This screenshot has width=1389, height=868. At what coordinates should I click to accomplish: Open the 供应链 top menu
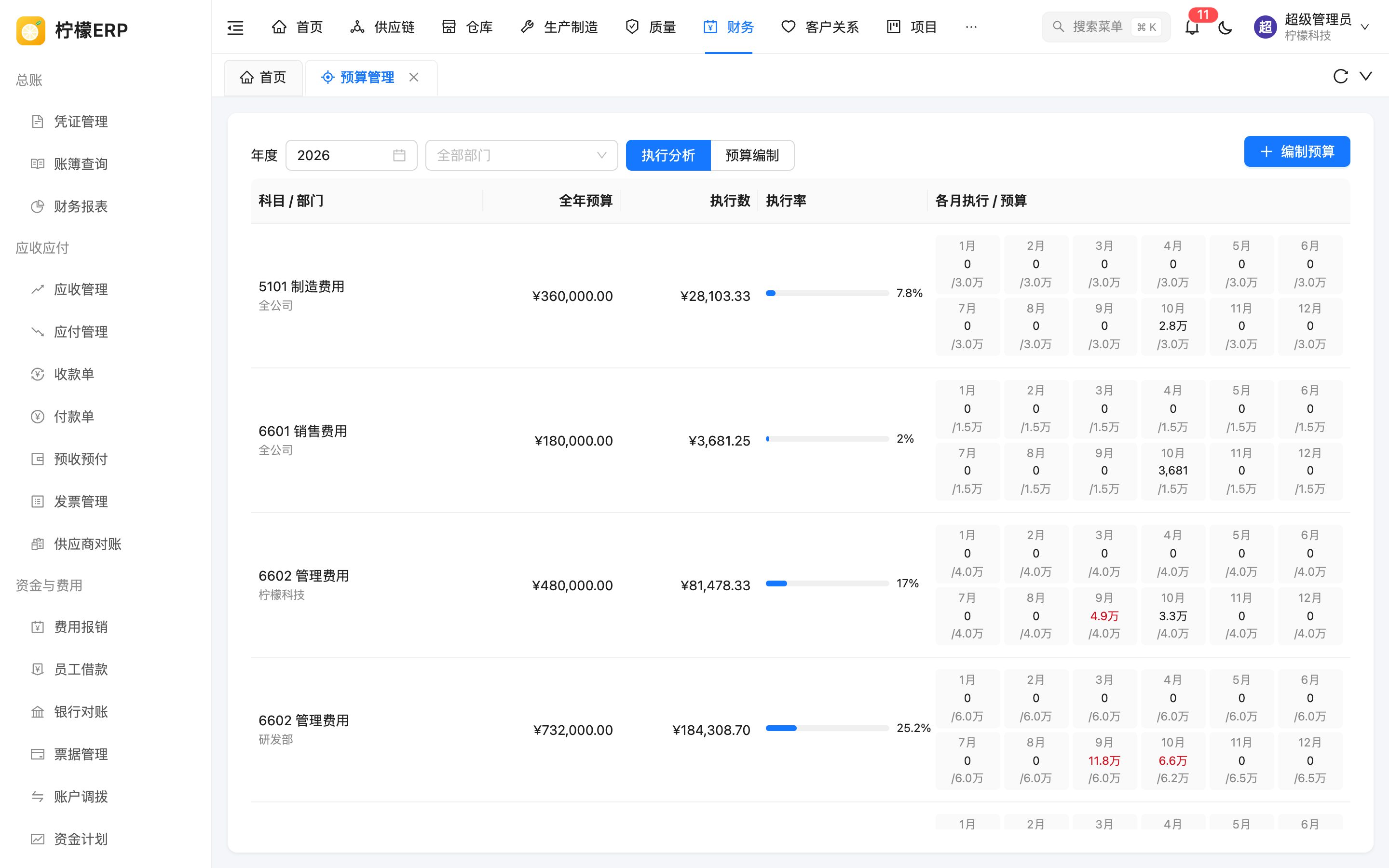coord(382,27)
